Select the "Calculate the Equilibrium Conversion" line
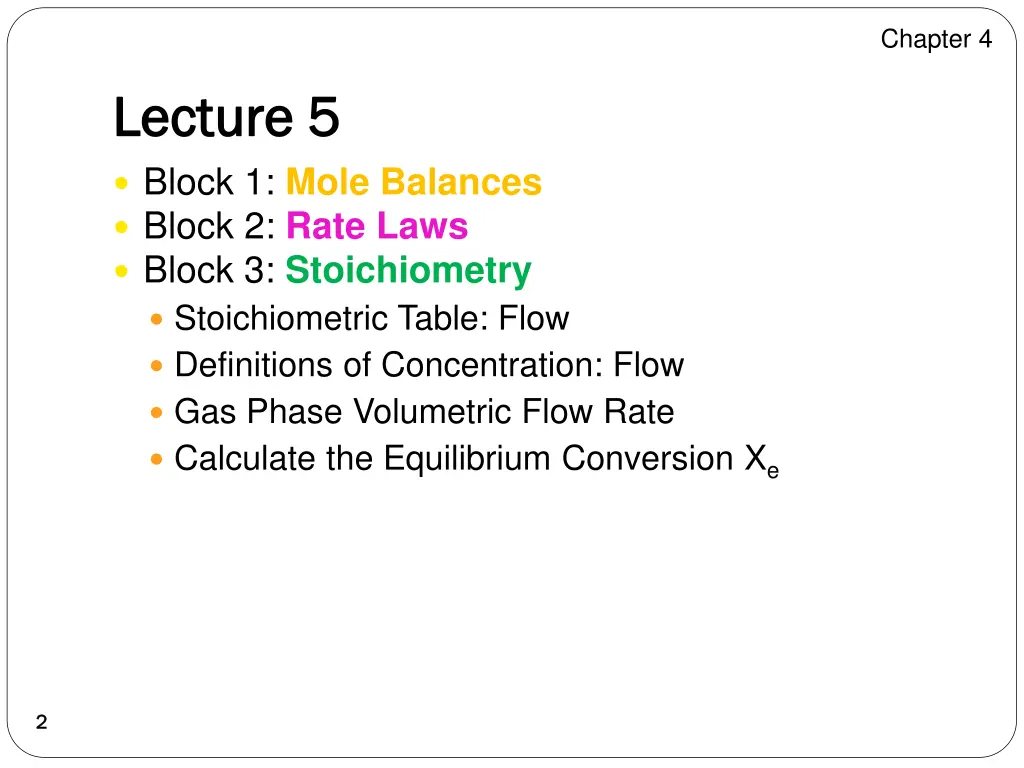This screenshot has width=1024, height=768. point(467,458)
